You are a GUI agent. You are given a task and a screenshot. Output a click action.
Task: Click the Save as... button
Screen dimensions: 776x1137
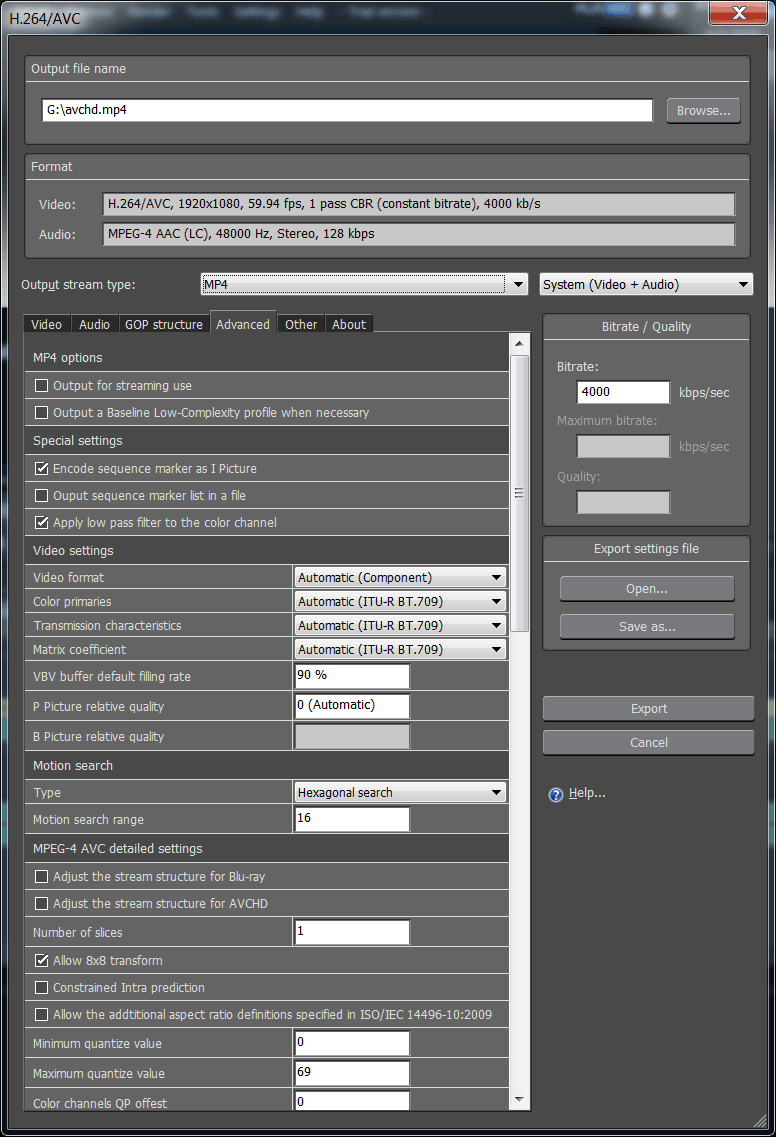click(x=647, y=627)
